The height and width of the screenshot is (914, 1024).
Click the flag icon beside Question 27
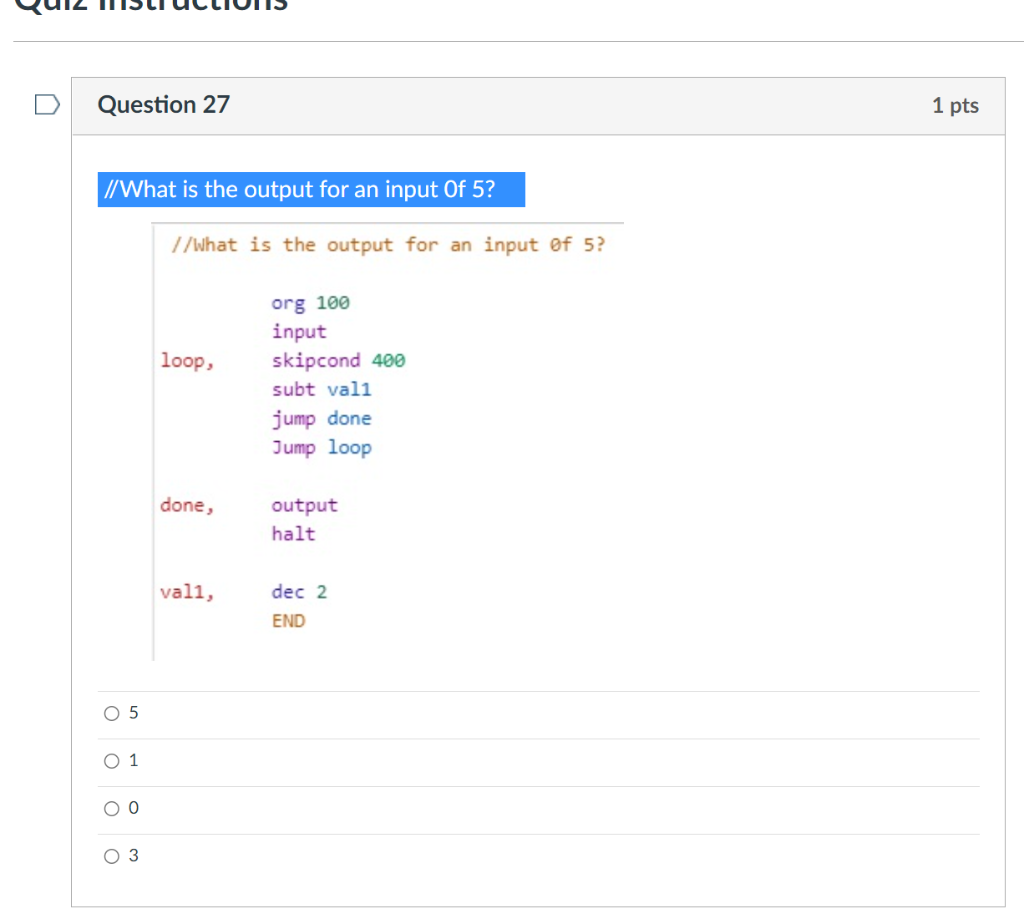coord(45,104)
